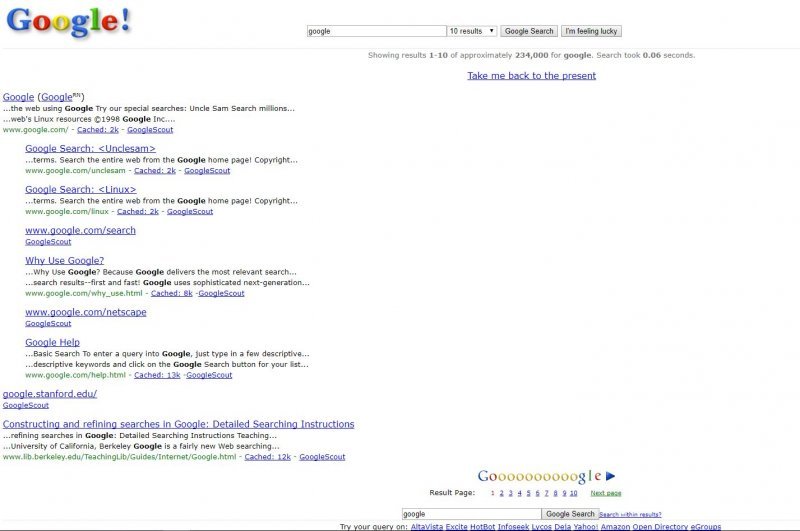Open the 'Cached: 8k' link
The width and height of the screenshot is (800, 531).
171,293
